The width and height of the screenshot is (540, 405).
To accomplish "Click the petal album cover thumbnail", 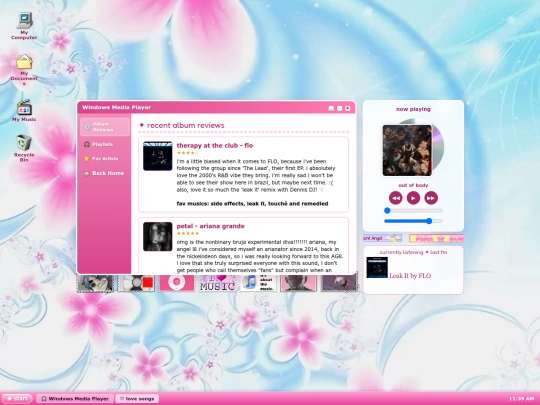I will point(158,236).
